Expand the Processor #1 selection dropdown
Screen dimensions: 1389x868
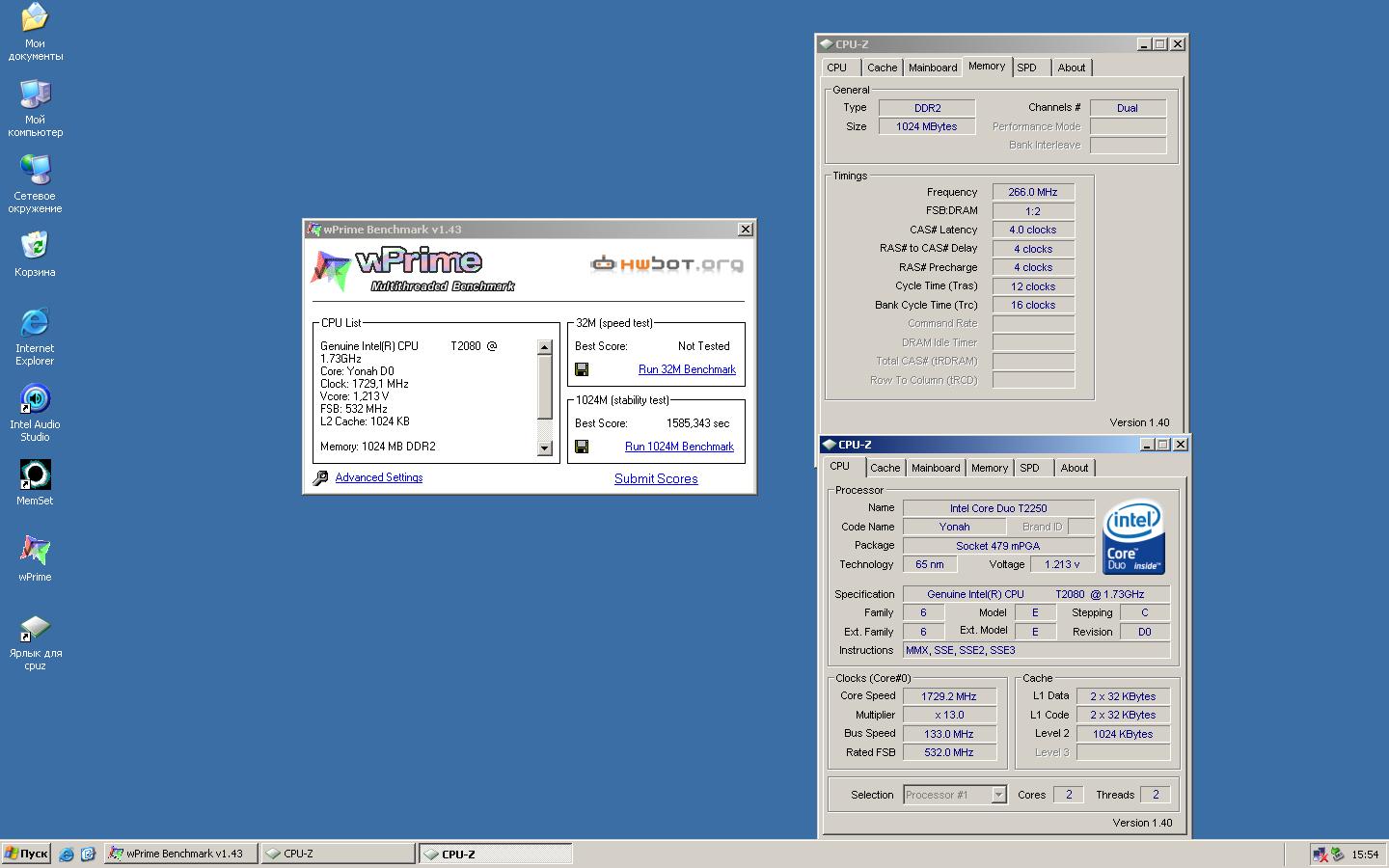coord(998,795)
